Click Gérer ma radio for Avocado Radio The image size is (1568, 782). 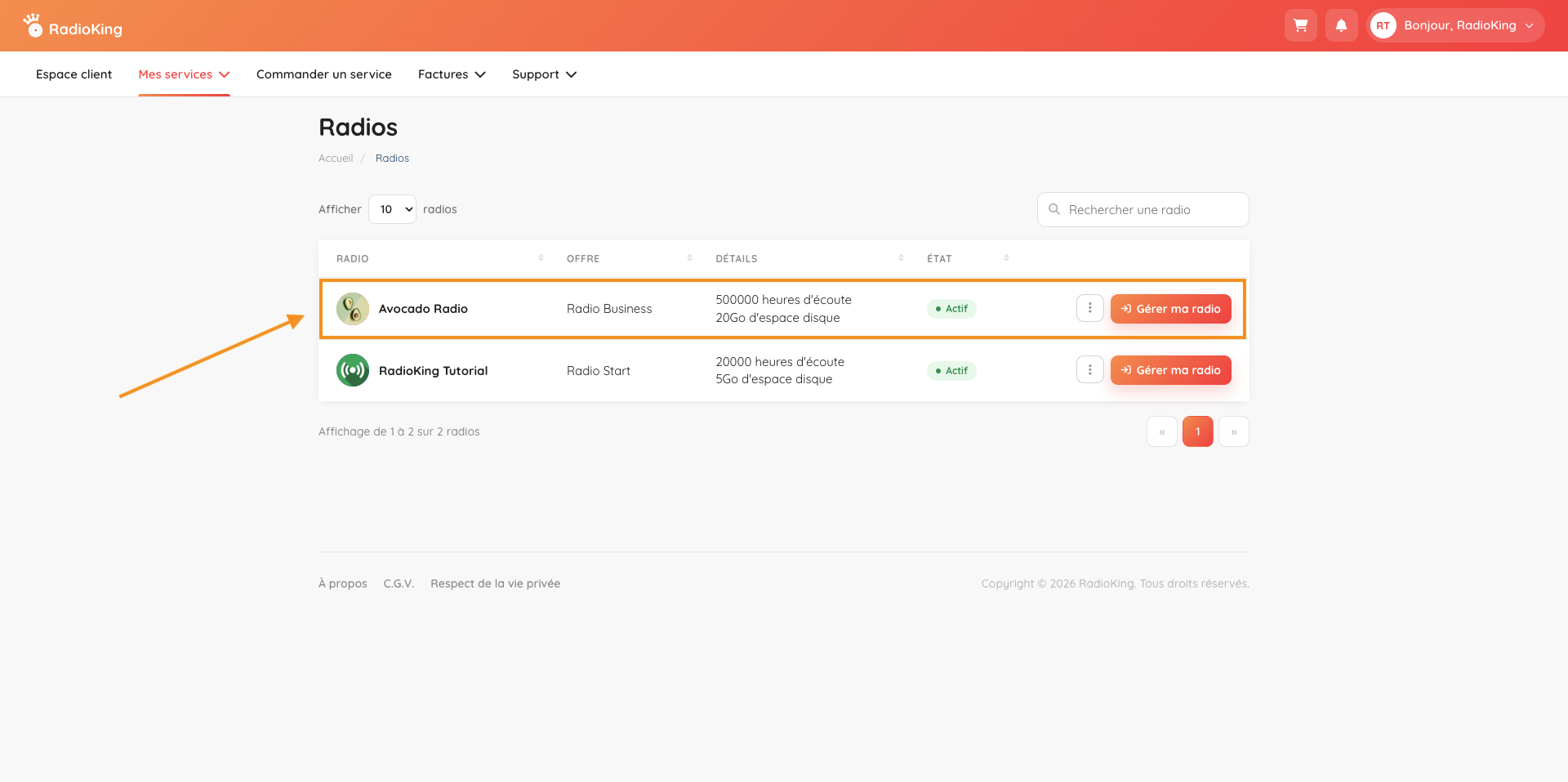[x=1170, y=309]
